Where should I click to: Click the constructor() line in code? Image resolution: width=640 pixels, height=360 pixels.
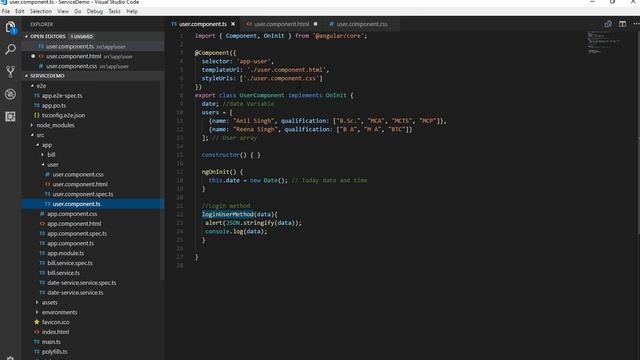[x=231, y=155]
